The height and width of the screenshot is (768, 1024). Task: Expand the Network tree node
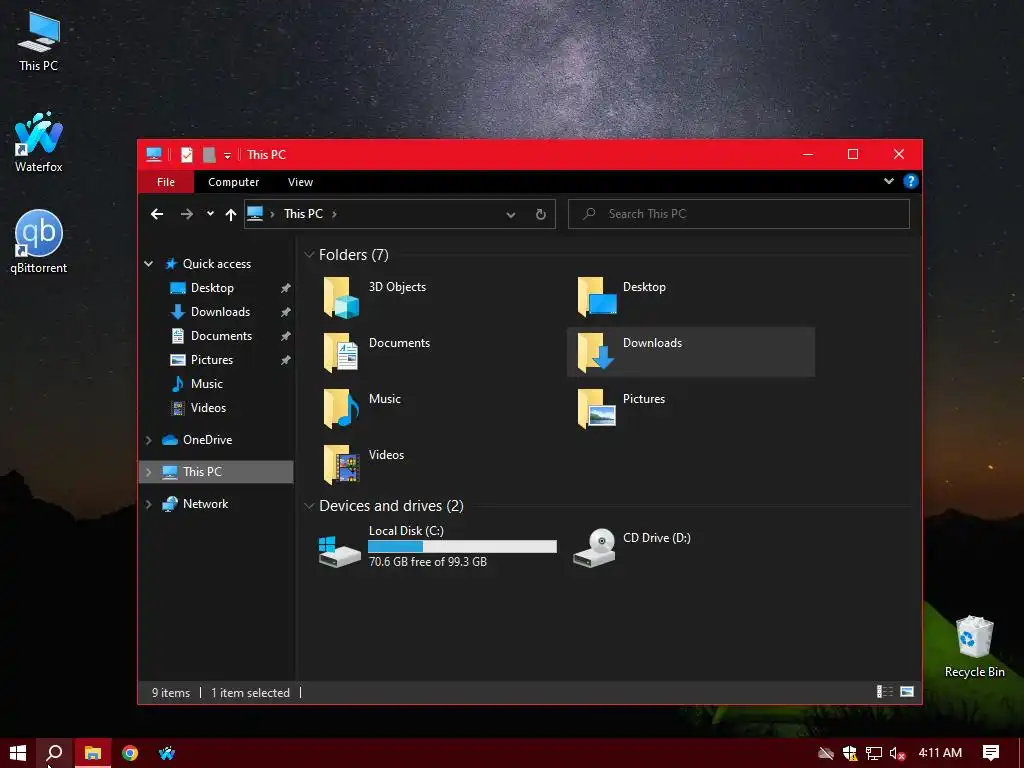coord(149,504)
